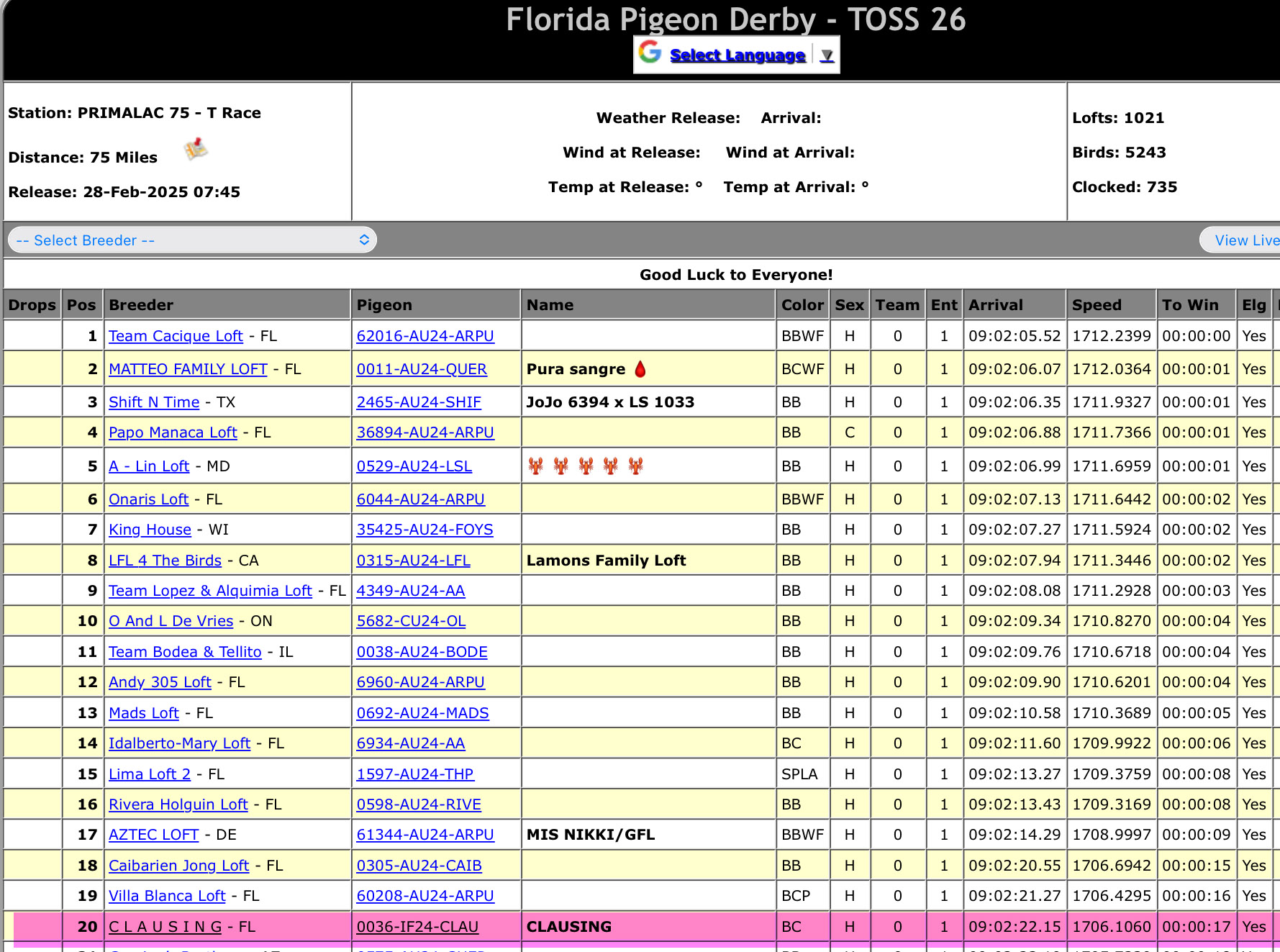This screenshot has width=1280, height=952.
Task: Open the C L A U S I N G breeder link
Action: pyautogui.click(x=165, y=927)
